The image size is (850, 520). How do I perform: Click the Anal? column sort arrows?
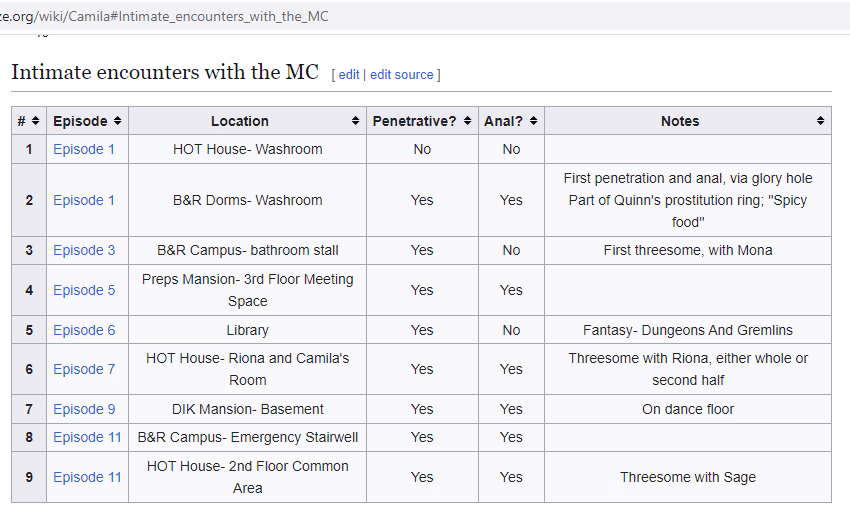point(533,121)
